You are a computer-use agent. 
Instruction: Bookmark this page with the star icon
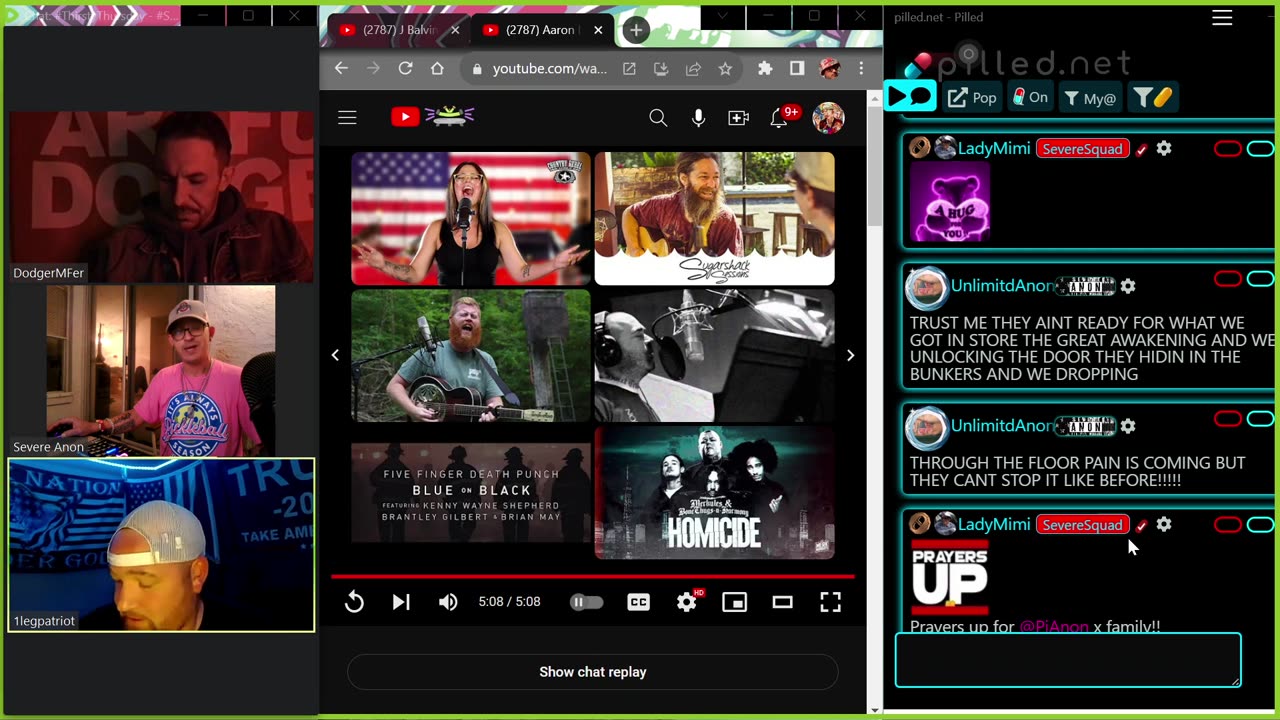[725, 68]
